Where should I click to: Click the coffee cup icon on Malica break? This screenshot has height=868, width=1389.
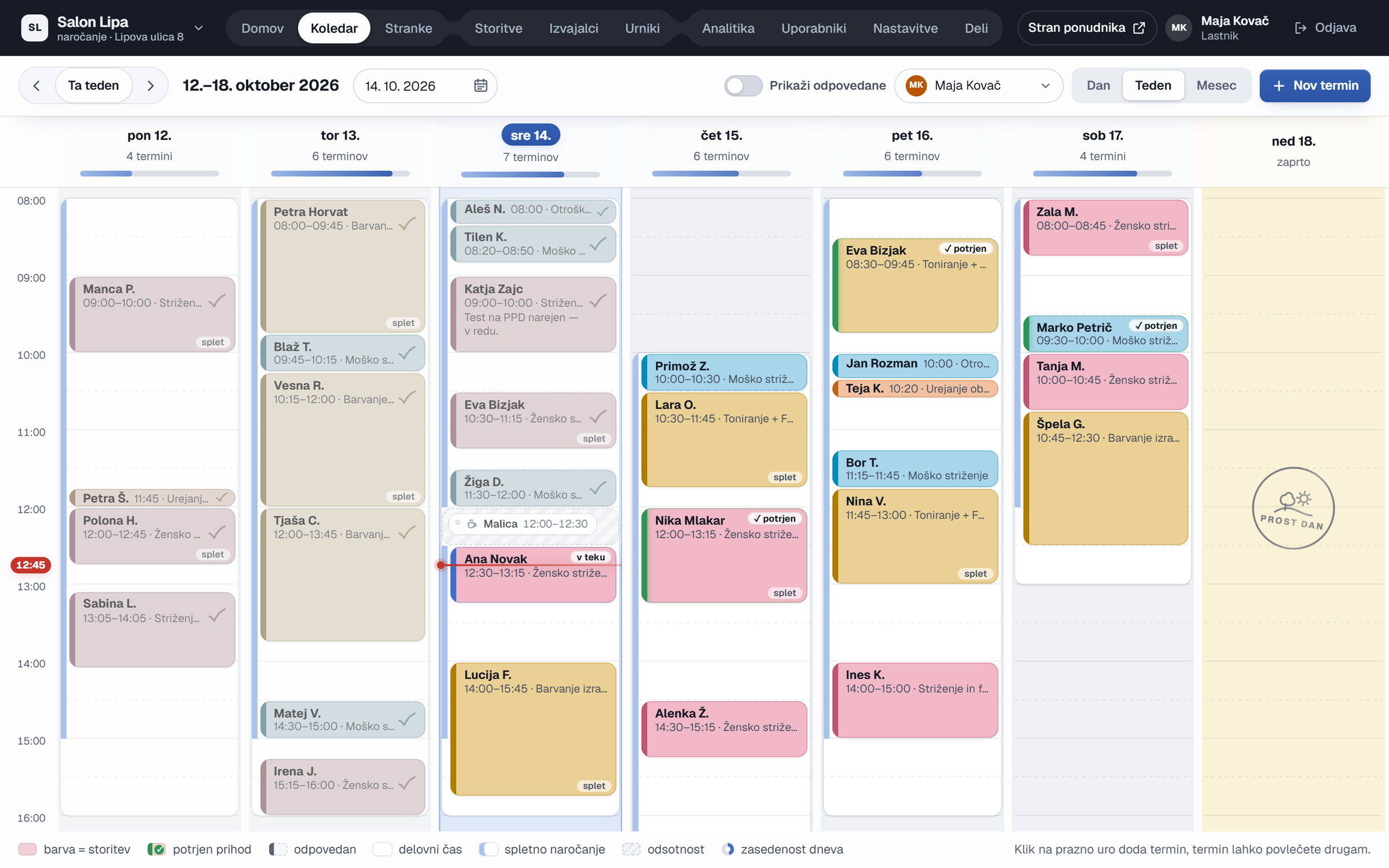point(472,524)
